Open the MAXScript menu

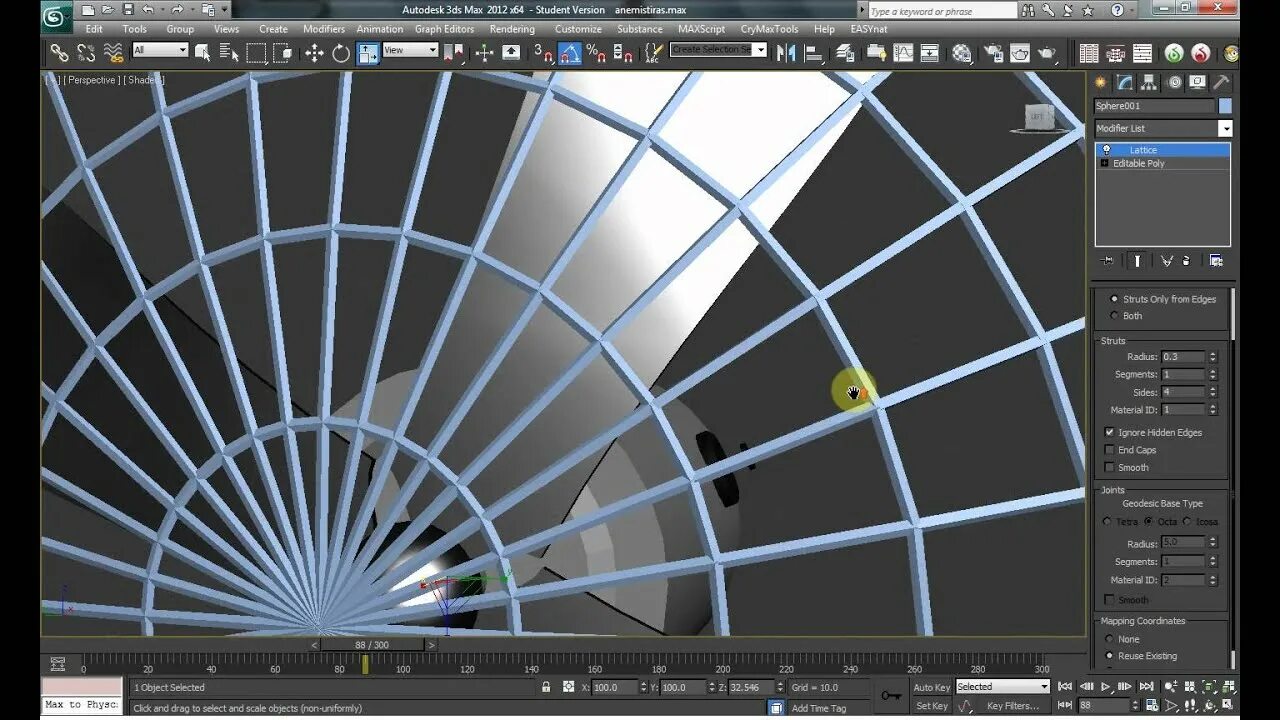(702, 29)
